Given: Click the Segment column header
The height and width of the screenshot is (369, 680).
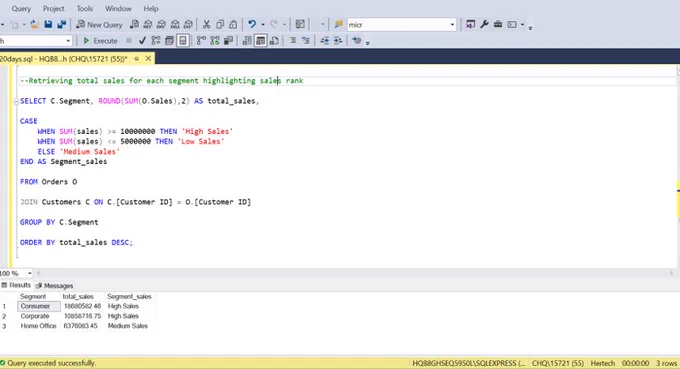Looking at the screenshot, I should (33, 297).
